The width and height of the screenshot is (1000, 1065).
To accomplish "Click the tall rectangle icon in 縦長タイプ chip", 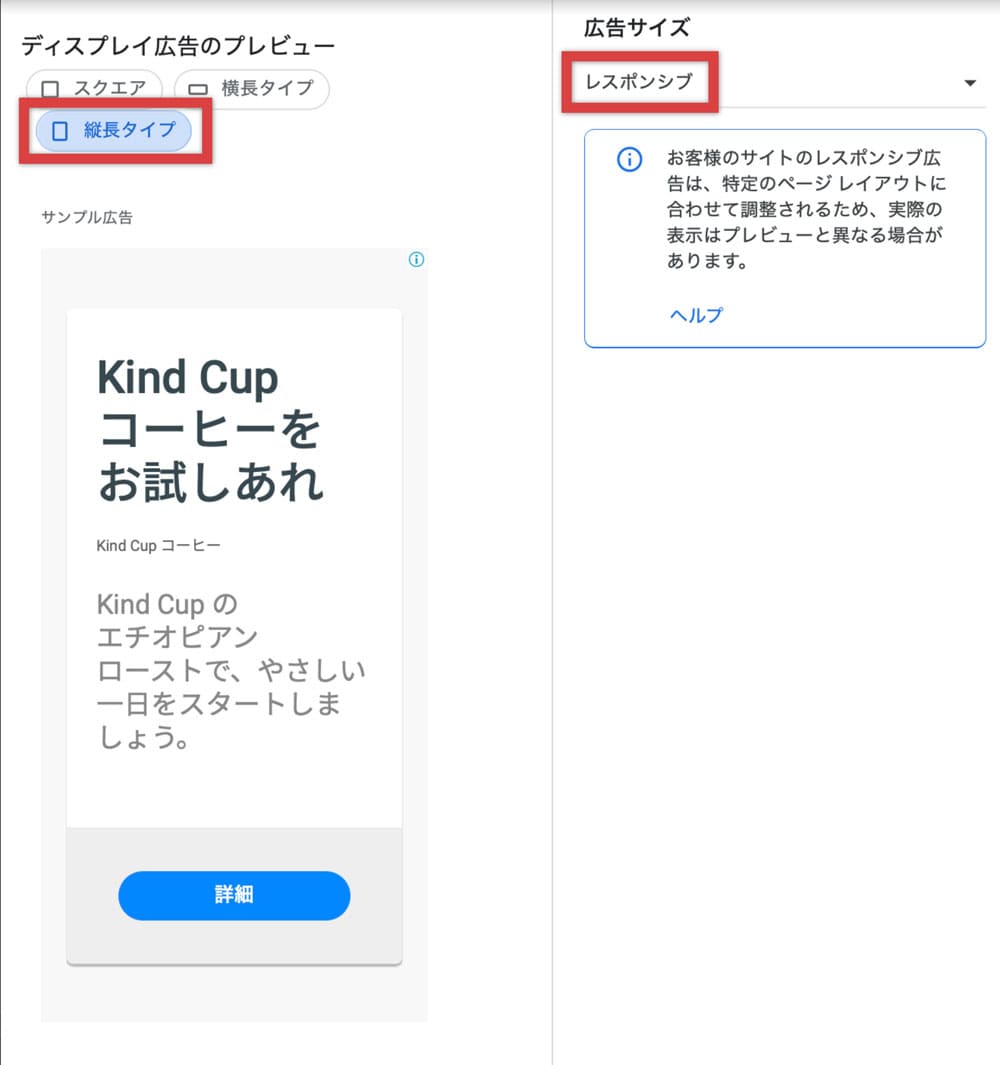I will pyautogui.click(x=60, y=131).
